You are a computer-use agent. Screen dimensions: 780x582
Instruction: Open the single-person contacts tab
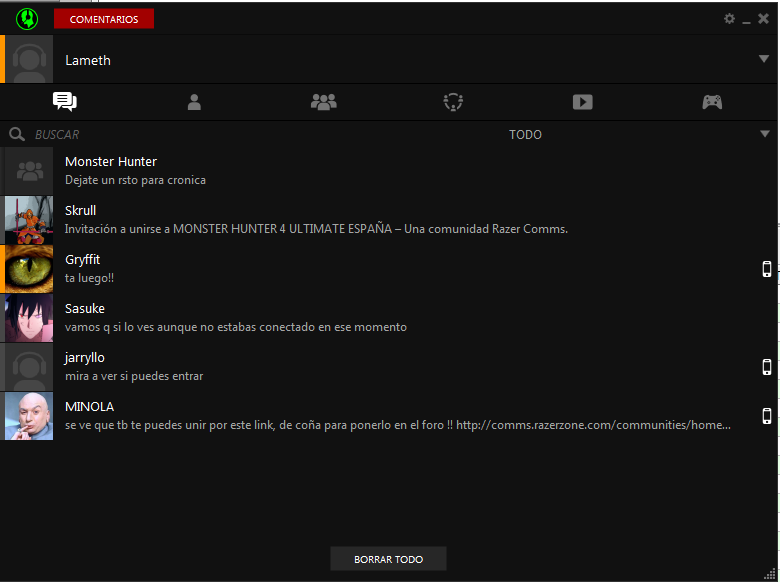point(194,102)
